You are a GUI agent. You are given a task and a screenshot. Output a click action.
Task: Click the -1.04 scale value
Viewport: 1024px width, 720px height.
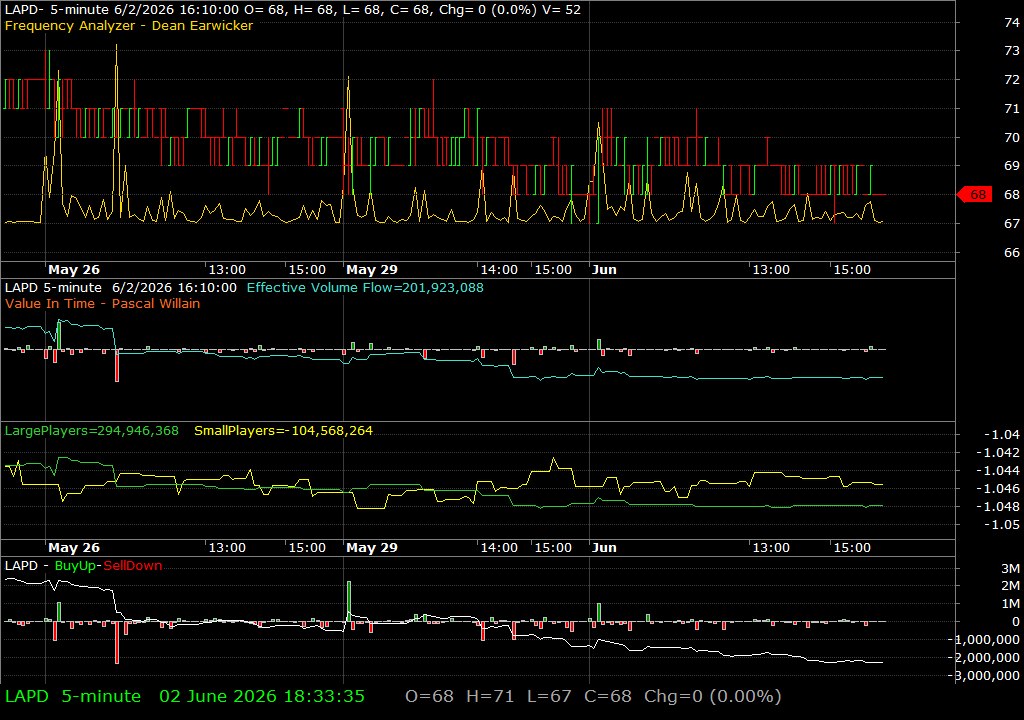point(1001,434)
